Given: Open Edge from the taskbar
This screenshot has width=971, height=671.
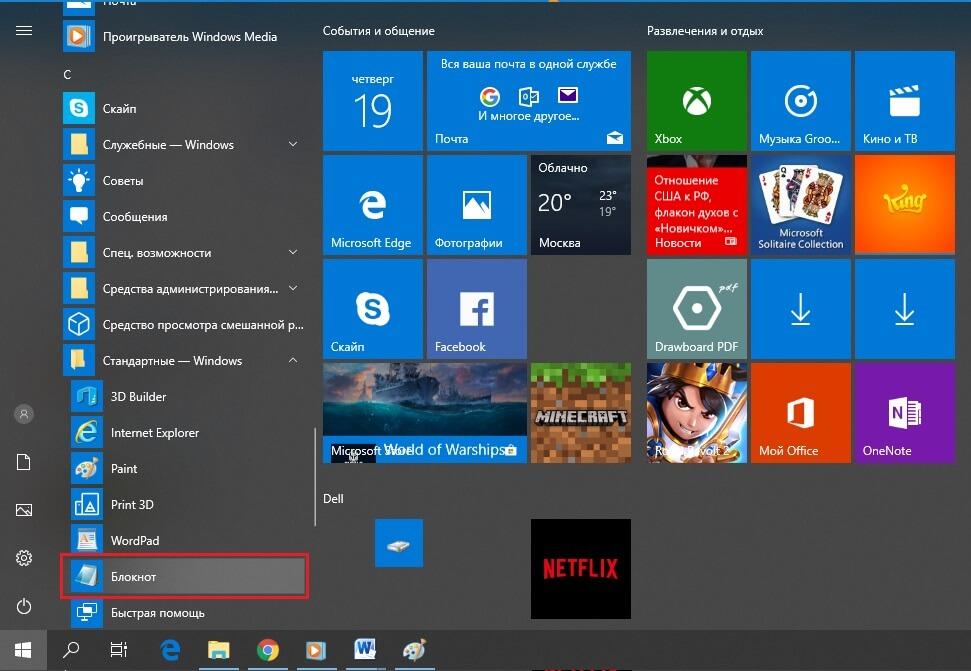Looking at the screenshot, I should (x=170, y=650).
